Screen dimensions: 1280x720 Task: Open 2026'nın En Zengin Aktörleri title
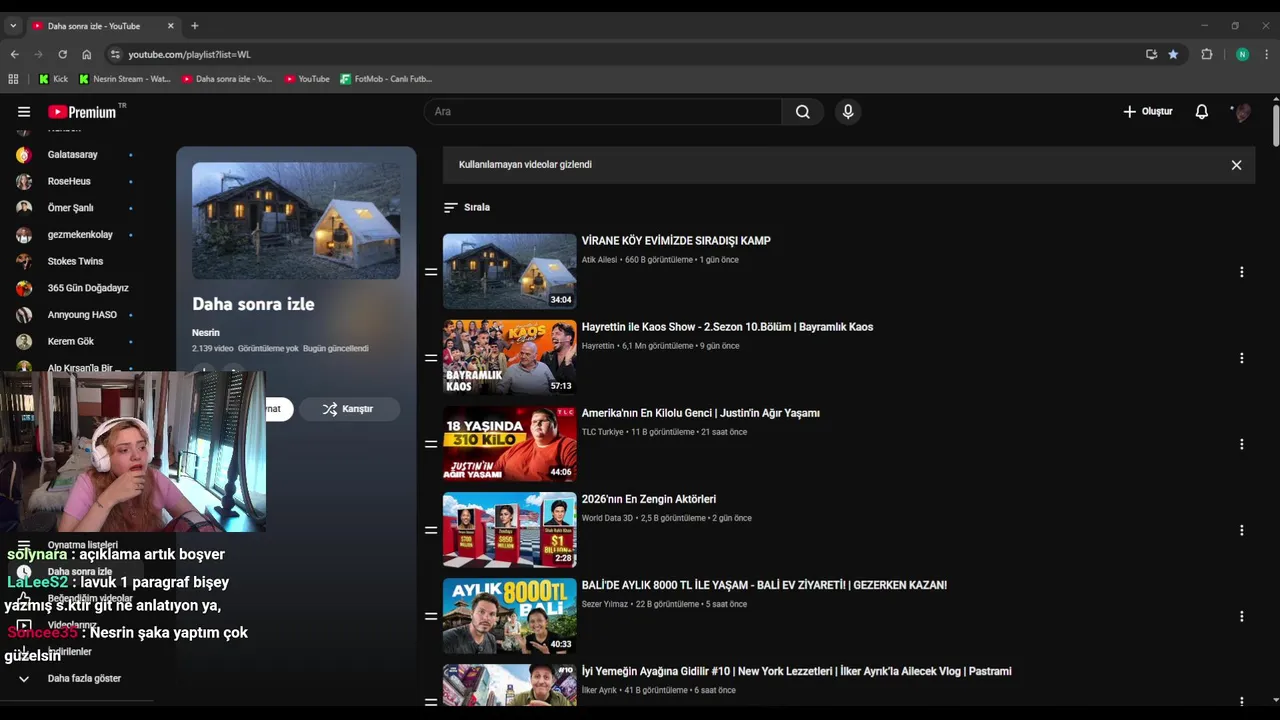tap(649, 499)
